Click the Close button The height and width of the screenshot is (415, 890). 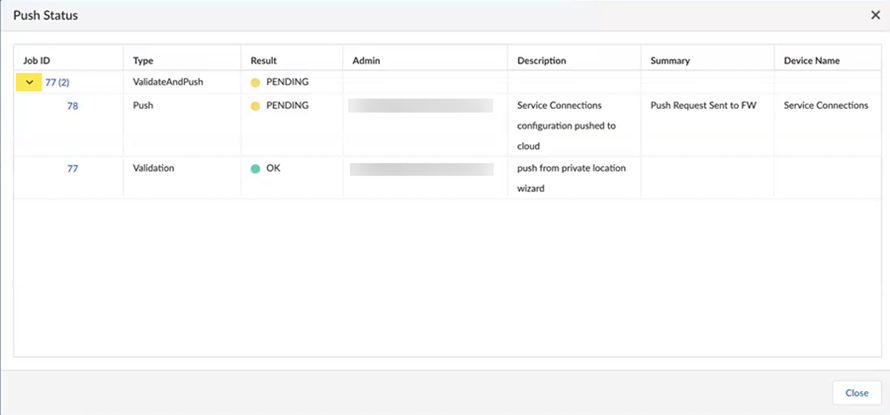(856, 393)
